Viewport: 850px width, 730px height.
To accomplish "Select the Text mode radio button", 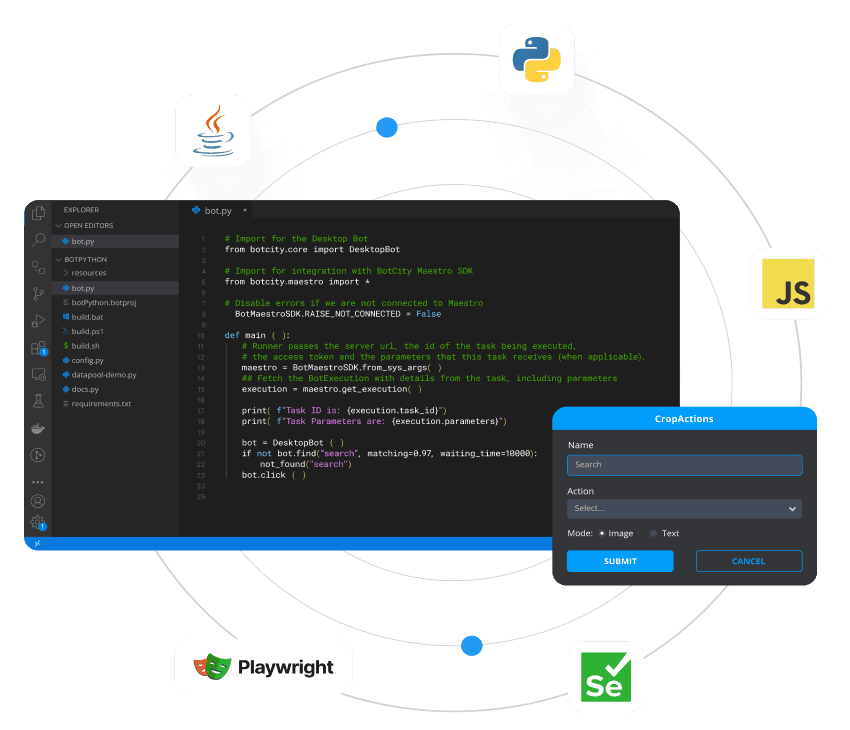I will click(654, 533).
